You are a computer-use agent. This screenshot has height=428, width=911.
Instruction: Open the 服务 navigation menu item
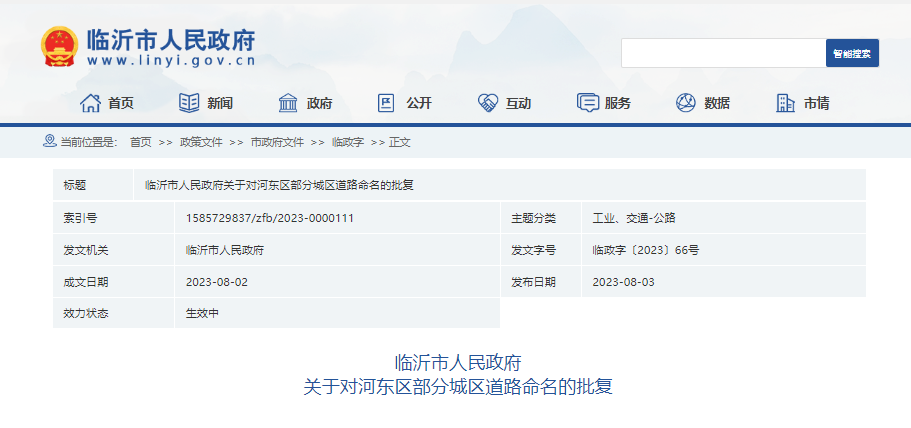coord(618,104)
